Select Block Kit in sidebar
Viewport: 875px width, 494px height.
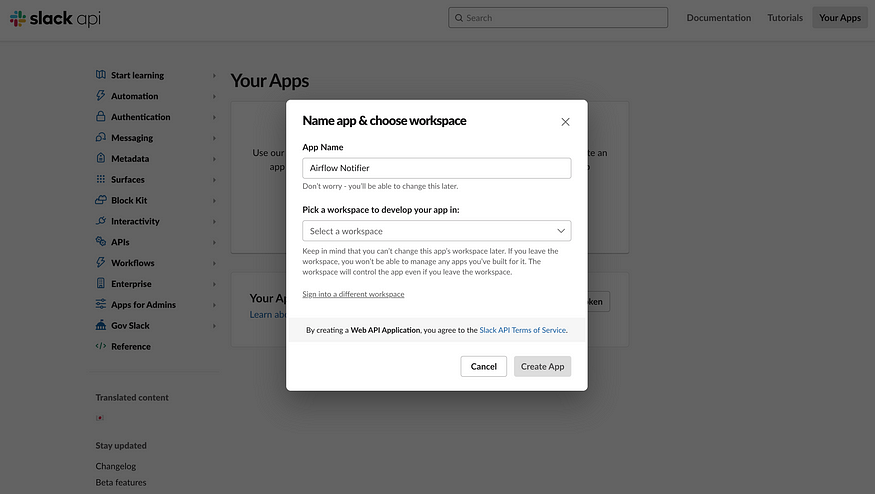(129, 200)
